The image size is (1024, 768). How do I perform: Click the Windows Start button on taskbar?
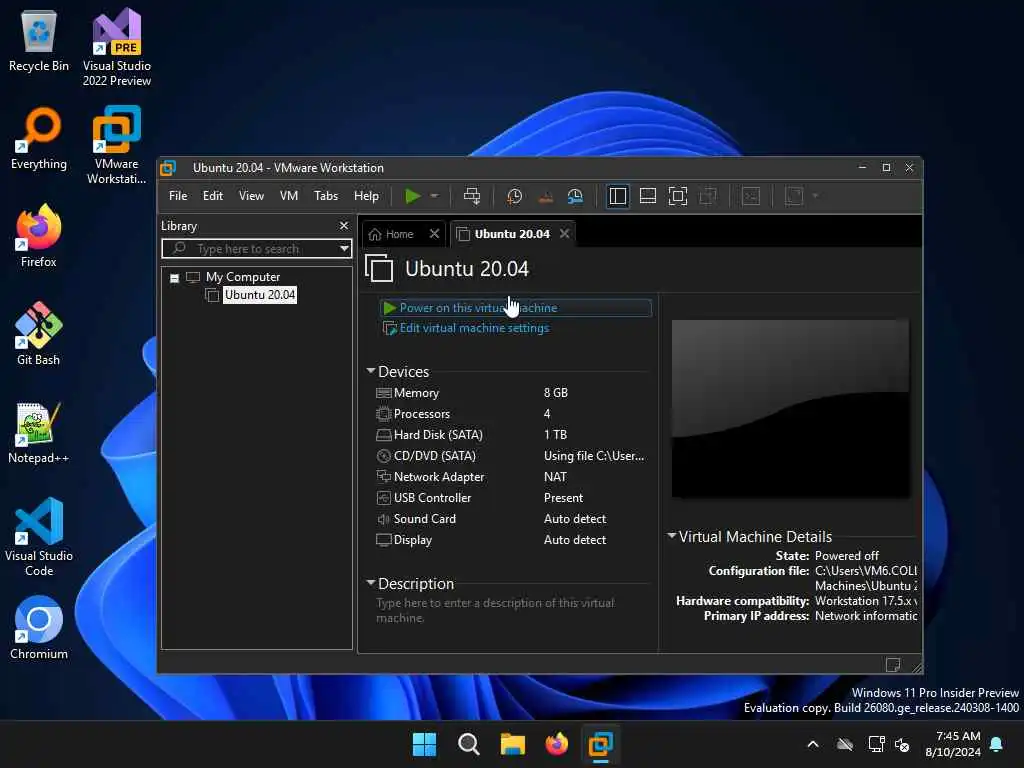[x=424, y=744]
